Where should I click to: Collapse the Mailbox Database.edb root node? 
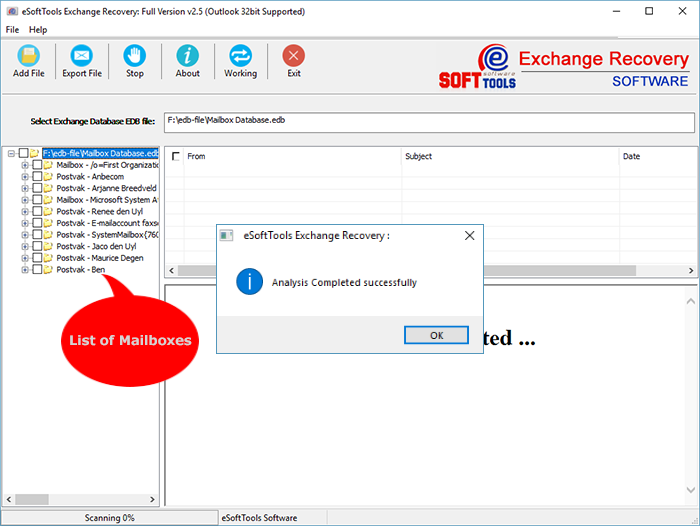click(11, 153)
